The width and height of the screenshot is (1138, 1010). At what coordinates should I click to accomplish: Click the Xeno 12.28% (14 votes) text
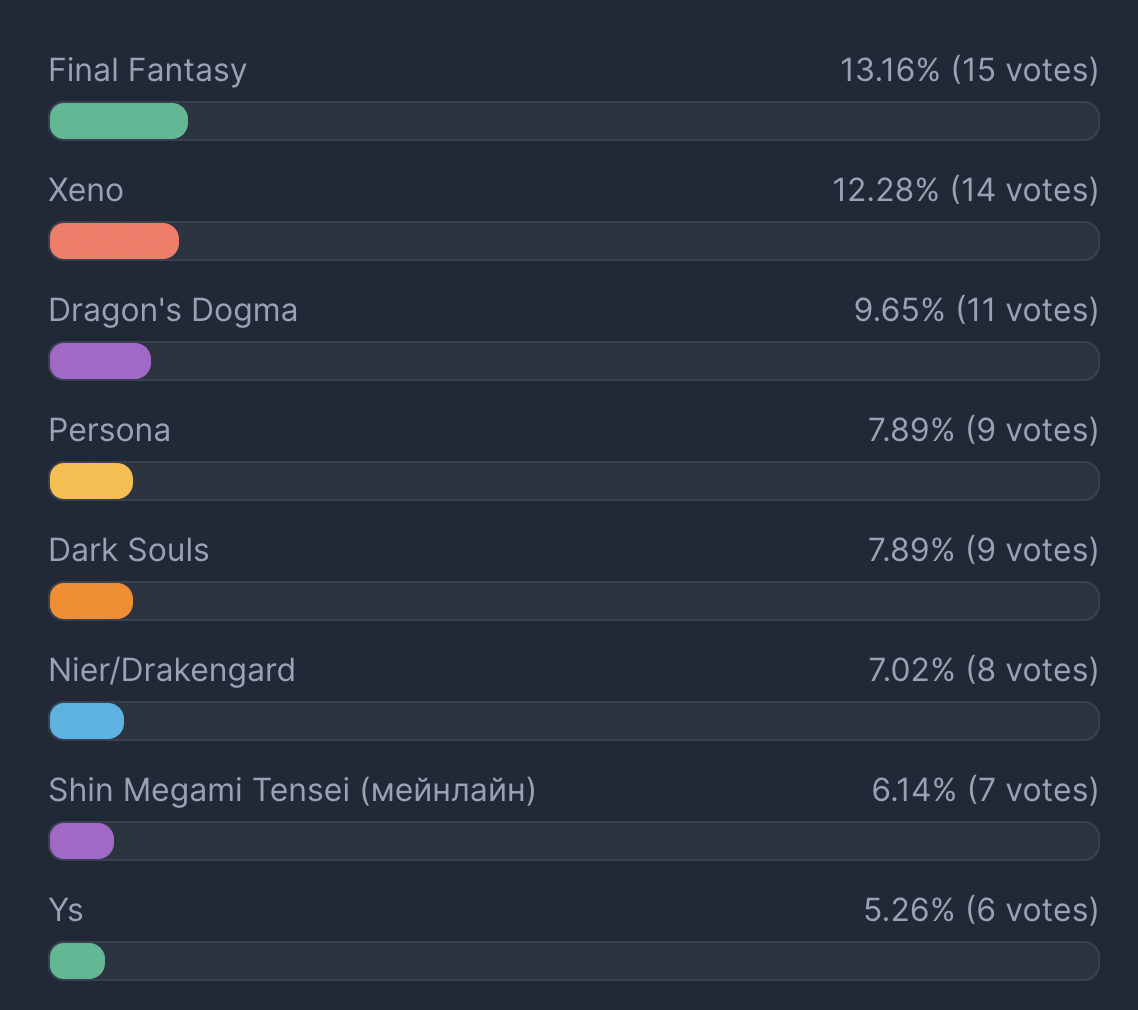point(965,190)
